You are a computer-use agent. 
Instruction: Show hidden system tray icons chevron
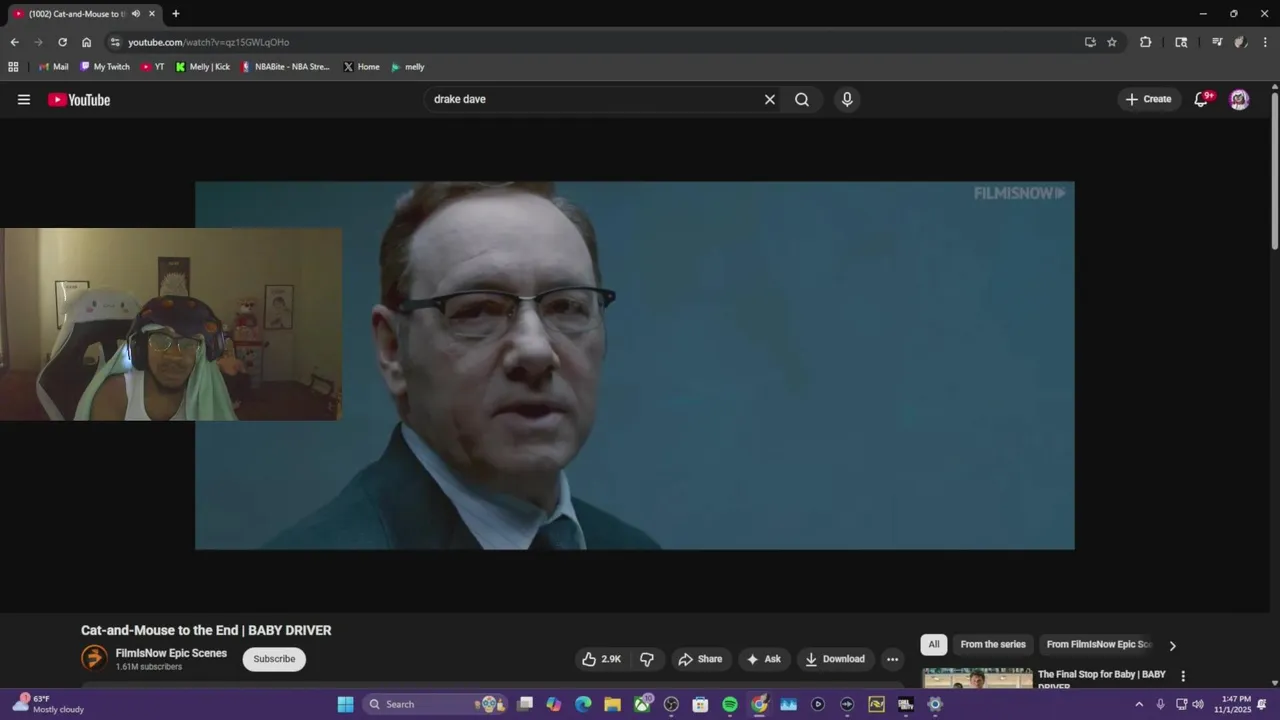coord(1138,704)
